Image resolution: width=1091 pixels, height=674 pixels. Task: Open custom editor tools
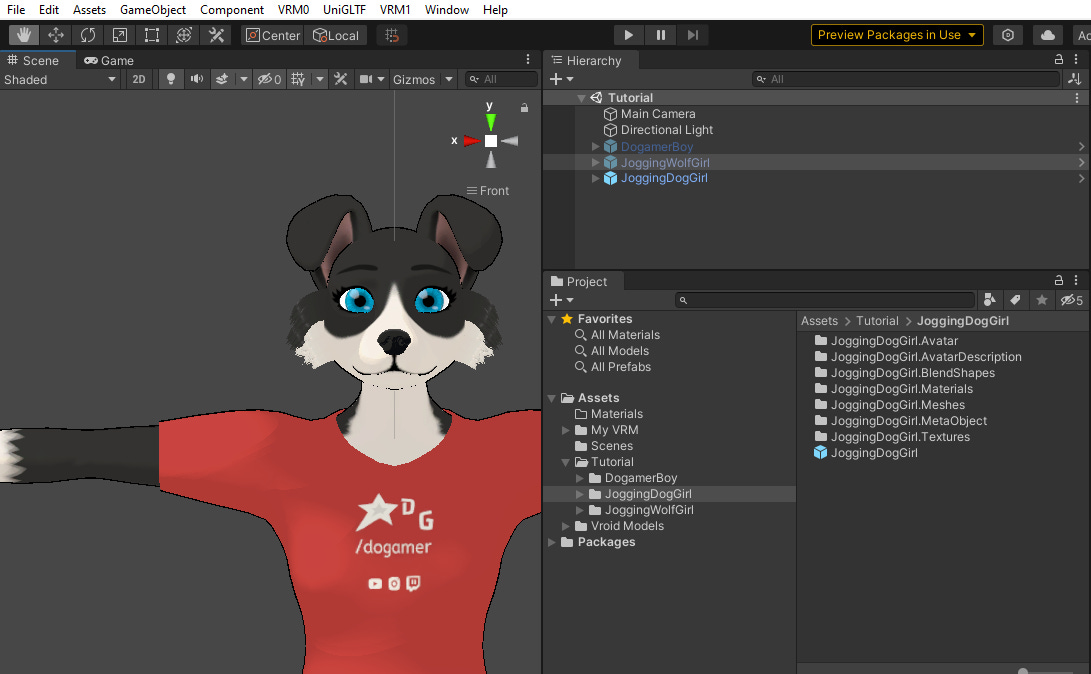click(216, 35)
